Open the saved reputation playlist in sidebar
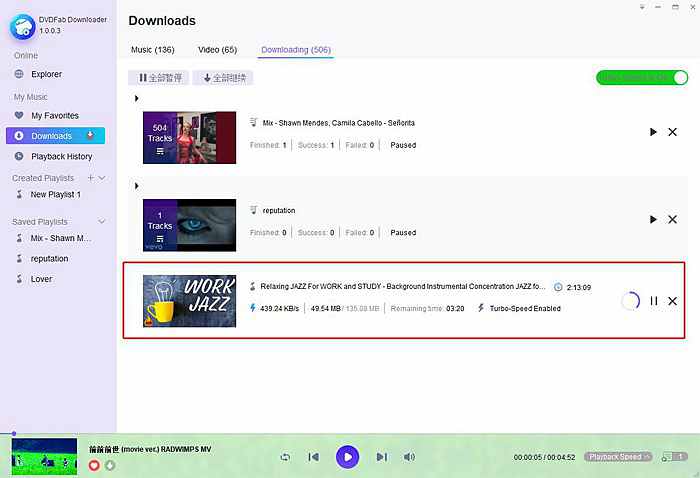700x478 pixels. (49, 259)
